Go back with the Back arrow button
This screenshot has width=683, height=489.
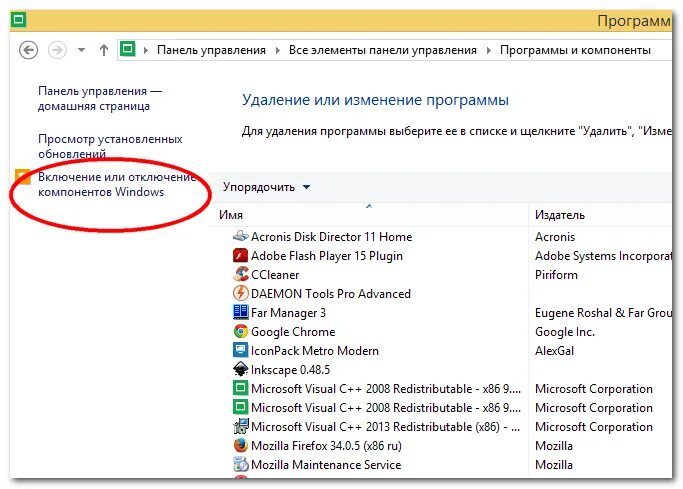click(x=28, y=50)
